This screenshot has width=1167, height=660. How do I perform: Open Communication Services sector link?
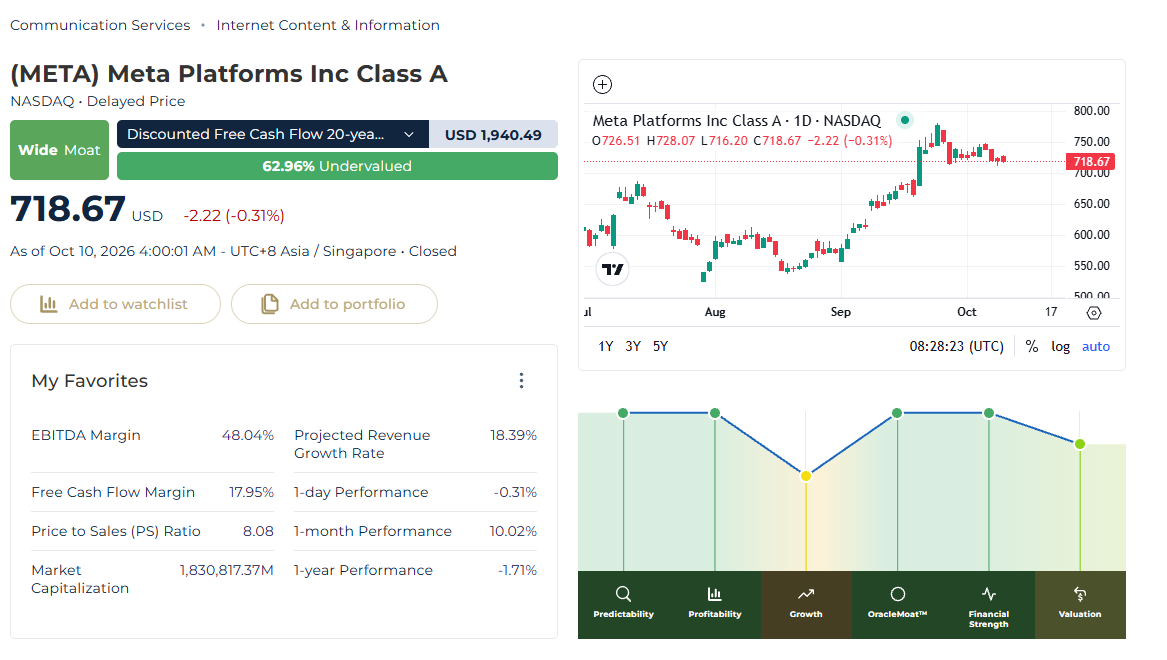100,25
